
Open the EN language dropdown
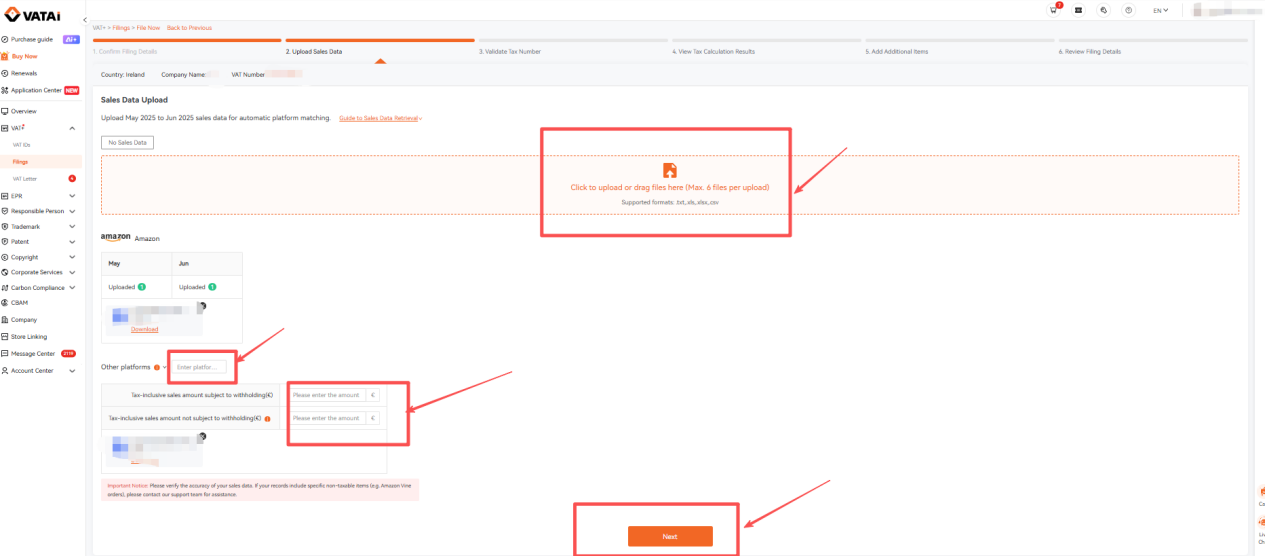coord(1160,10)
